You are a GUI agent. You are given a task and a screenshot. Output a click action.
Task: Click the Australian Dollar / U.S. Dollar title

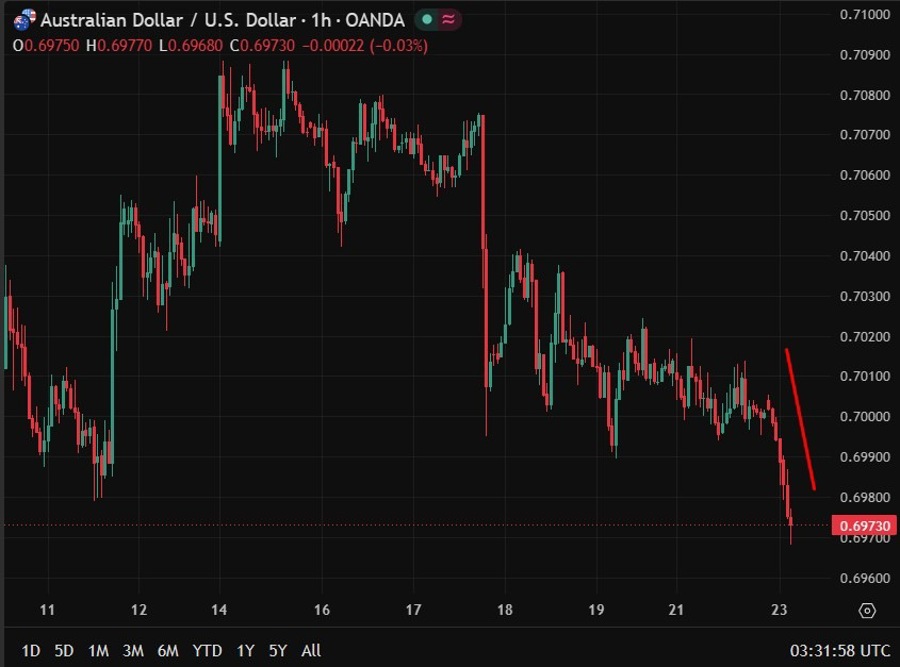pos(168,20)
